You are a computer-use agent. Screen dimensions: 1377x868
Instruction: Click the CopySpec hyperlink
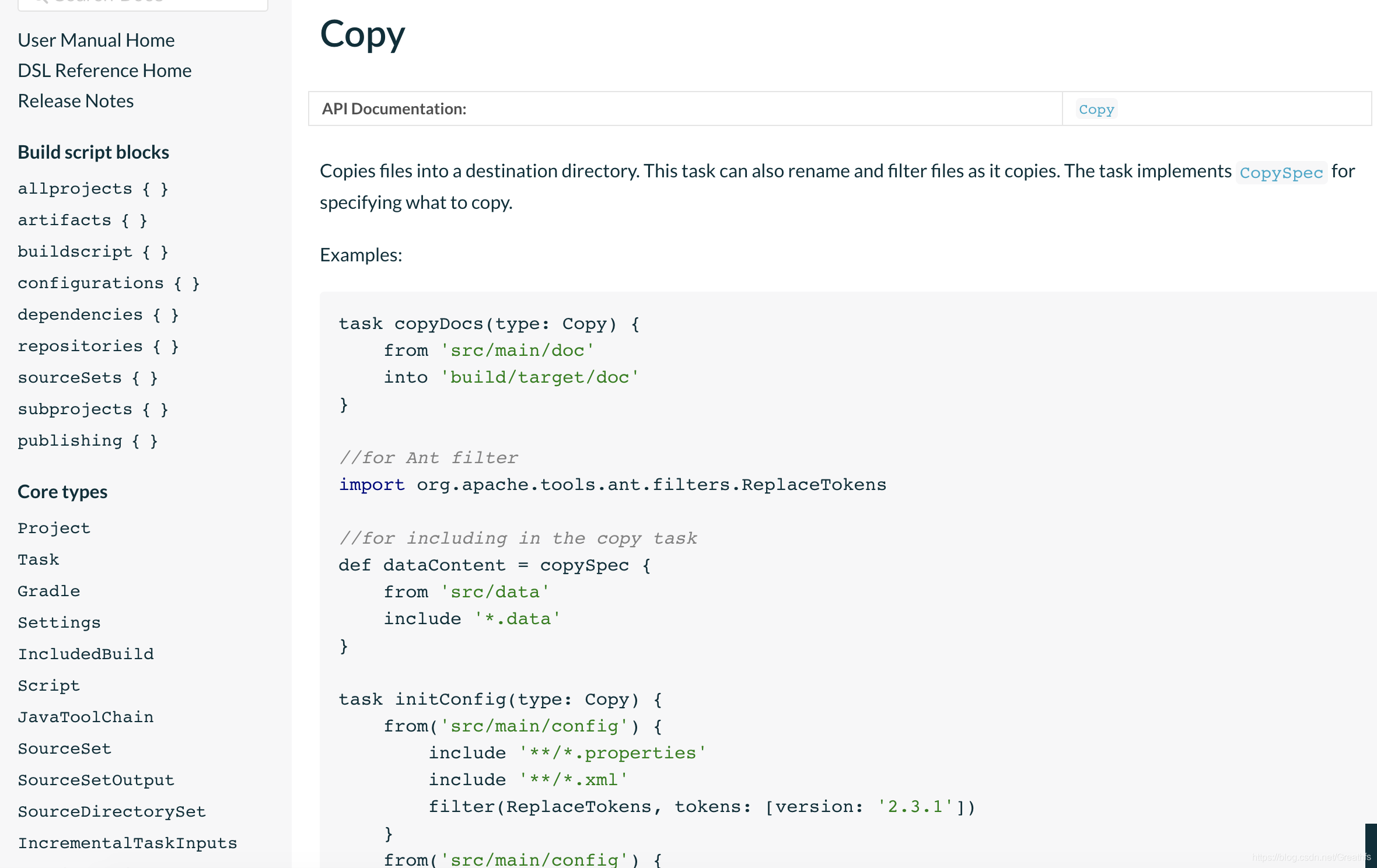1281,172
